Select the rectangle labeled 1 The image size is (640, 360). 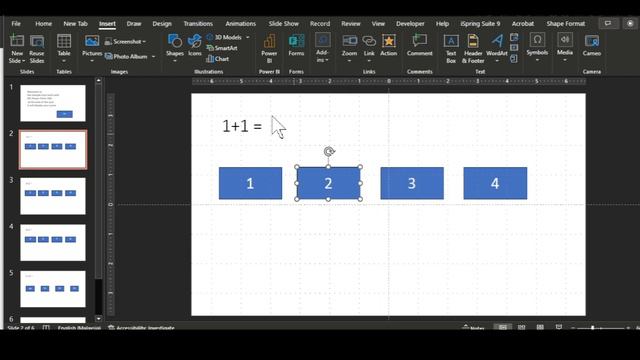tap(250, 183)
